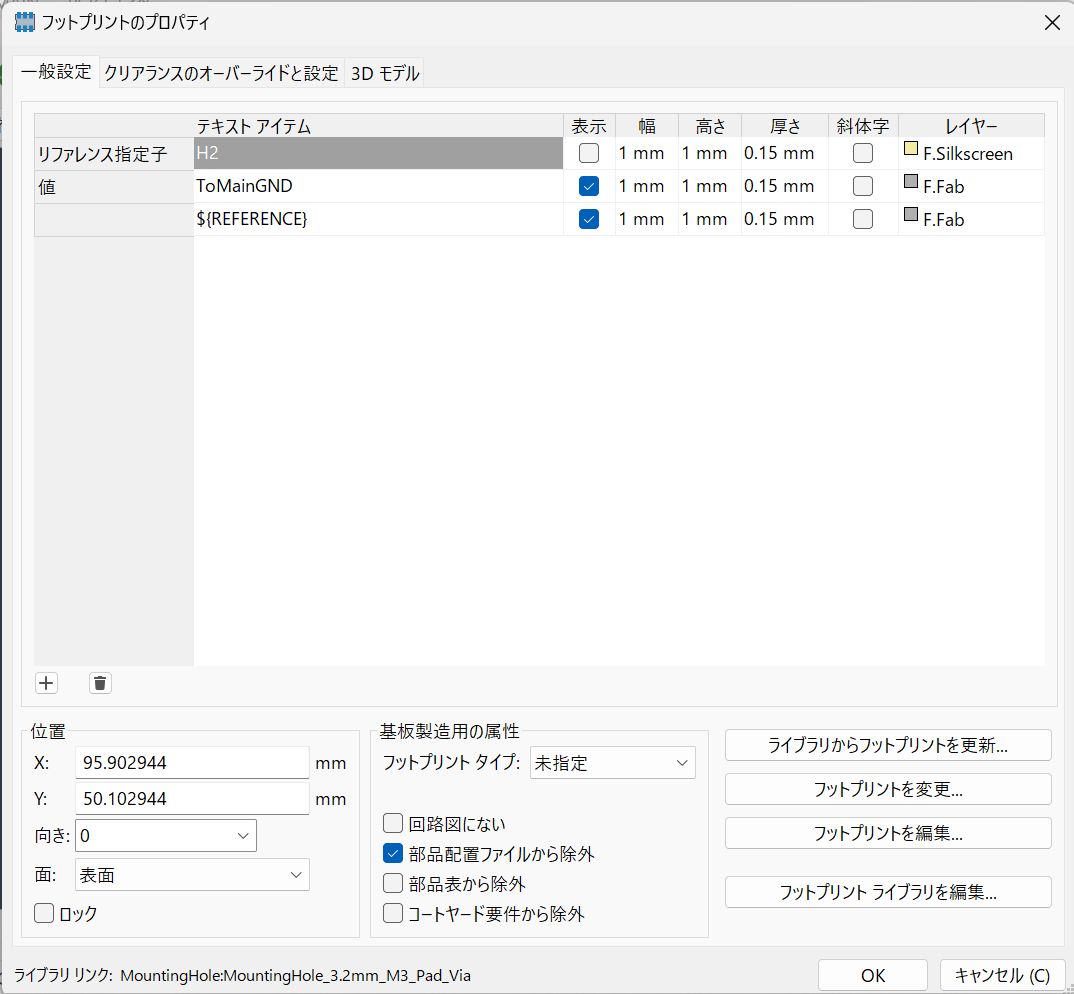
Task: Click the 値 row header
Action: pos(114,186)
